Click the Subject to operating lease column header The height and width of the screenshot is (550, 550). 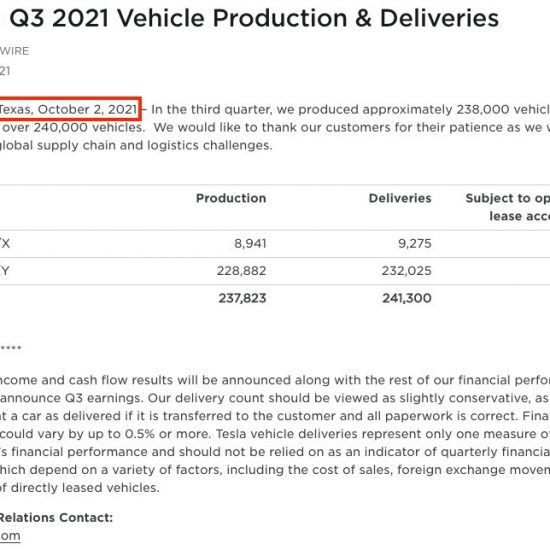point(508,207)
